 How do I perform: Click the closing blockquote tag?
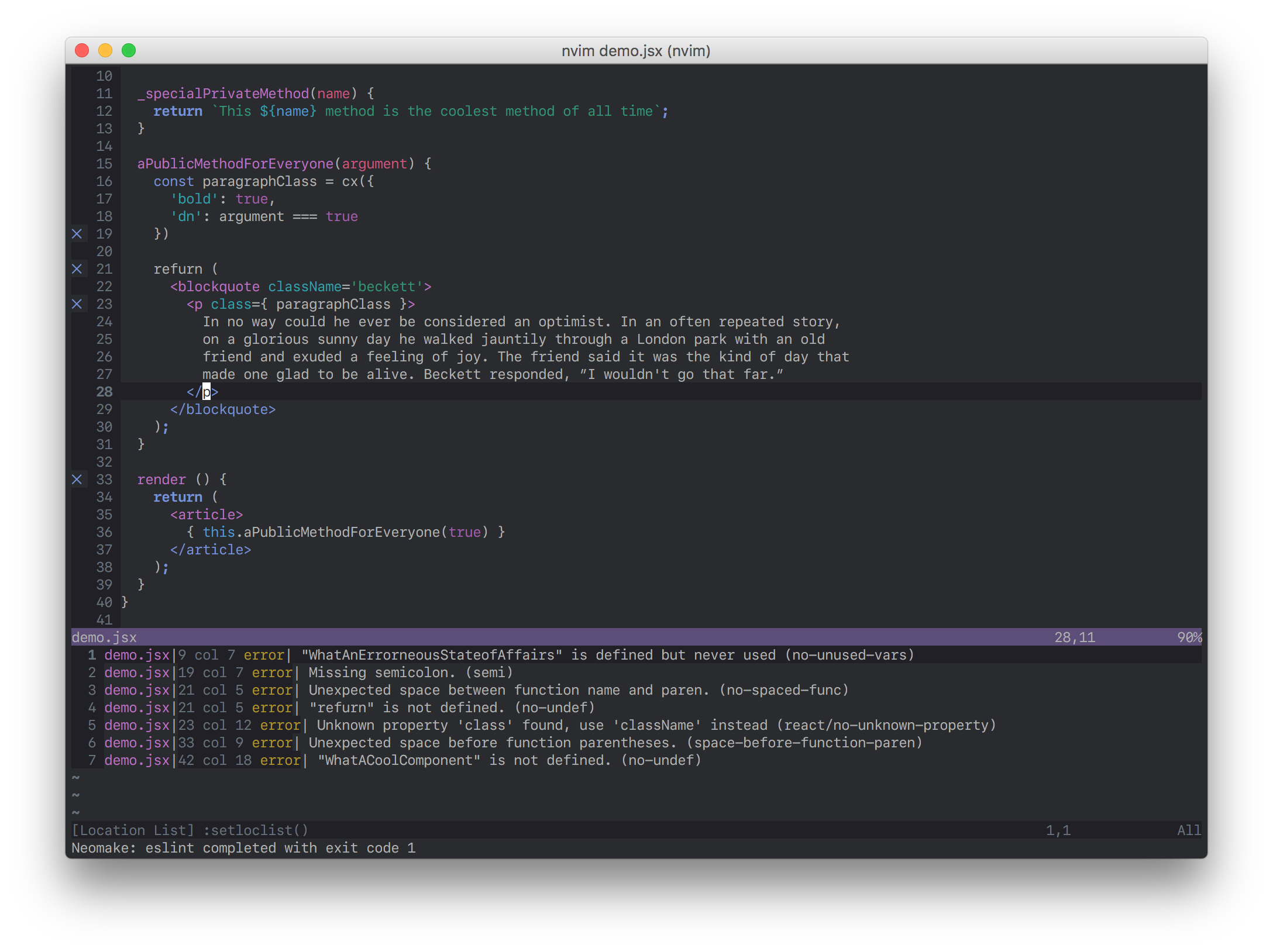point(222,409)
